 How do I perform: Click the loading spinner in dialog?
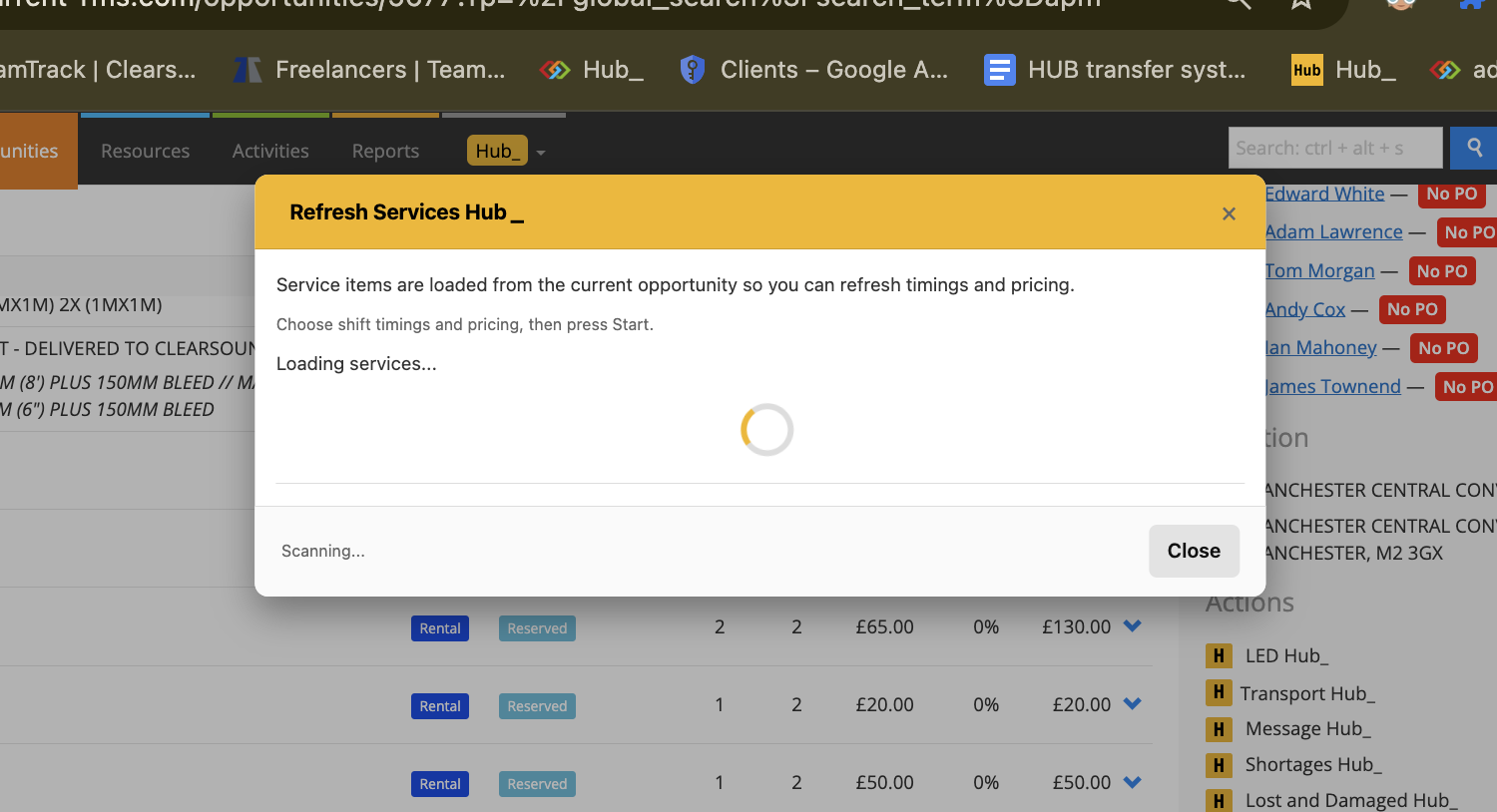click(766, 430)
